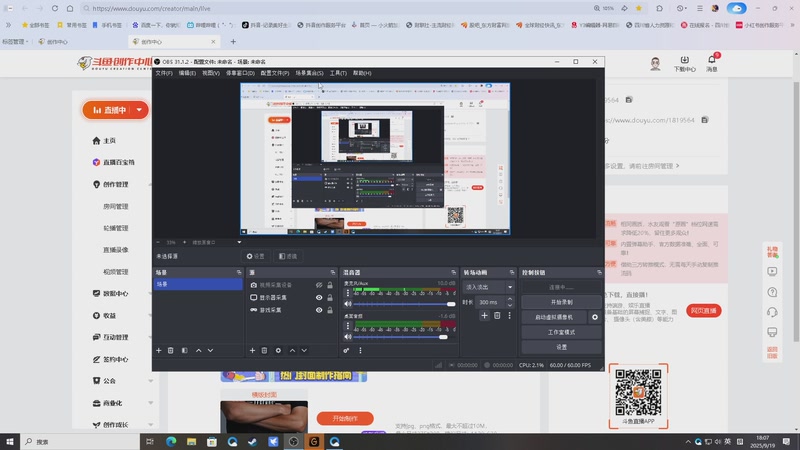Pop out the Controls dock panel
Screen dimensions: 800x450
point(599,272)
